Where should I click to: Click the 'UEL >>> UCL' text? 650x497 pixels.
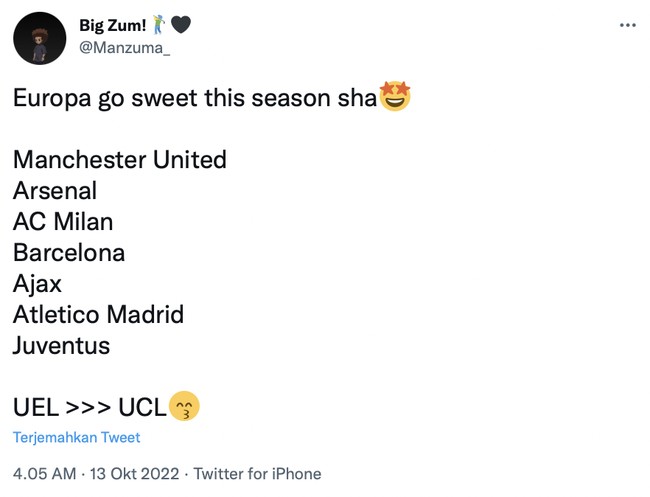coord(90,408)
